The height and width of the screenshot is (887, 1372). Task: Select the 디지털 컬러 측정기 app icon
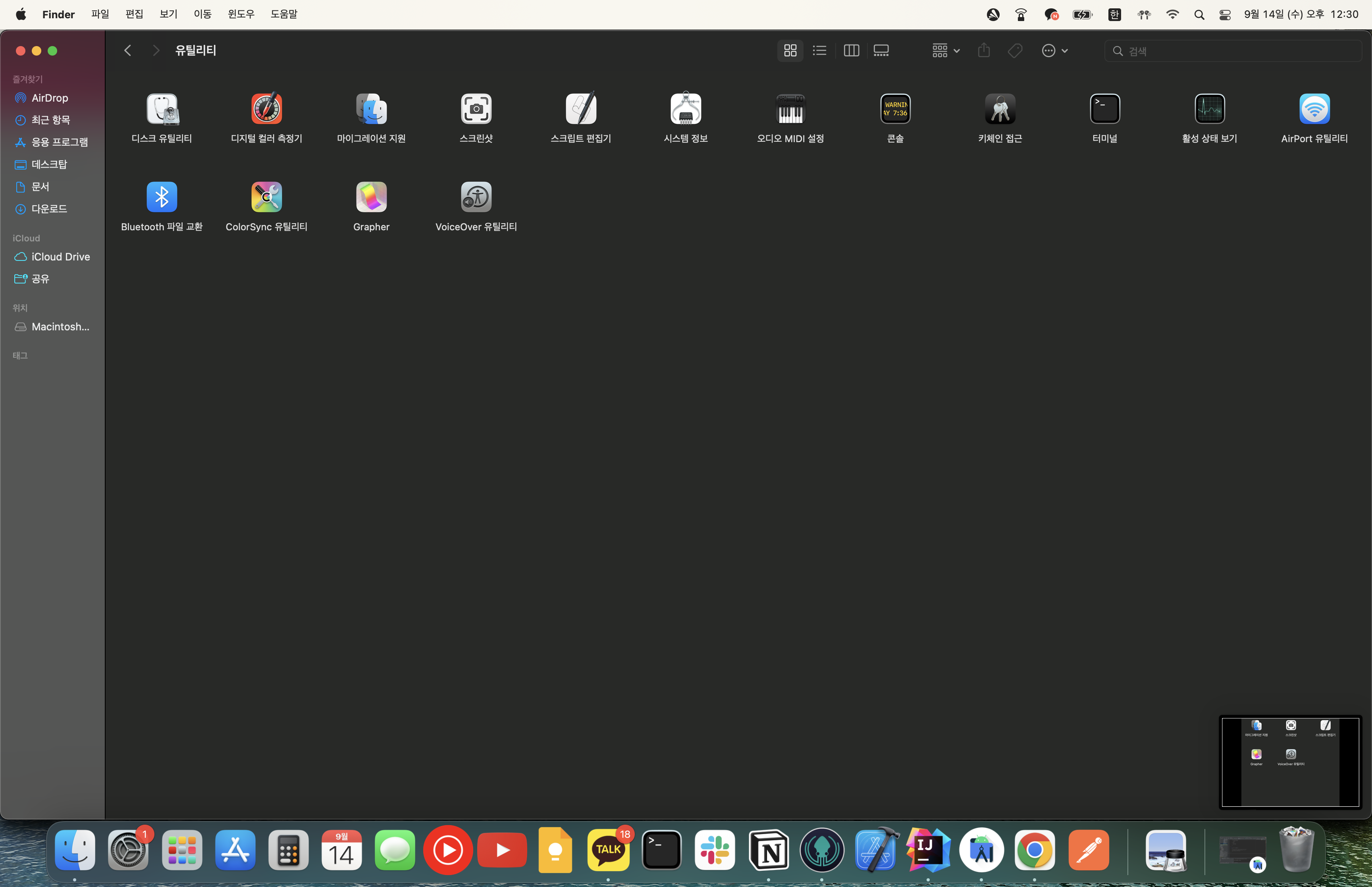coord(266,109)
